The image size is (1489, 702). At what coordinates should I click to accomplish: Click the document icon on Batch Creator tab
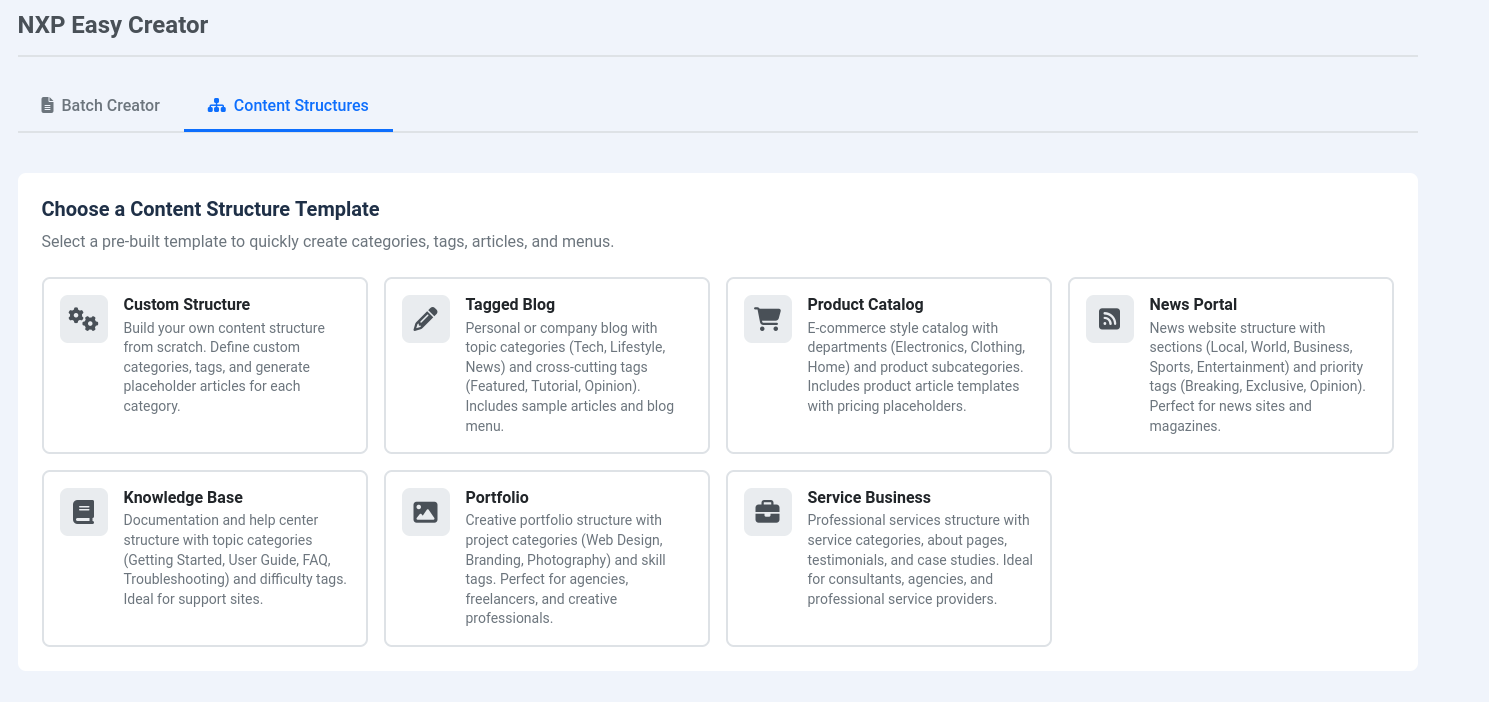click(47, 105)
